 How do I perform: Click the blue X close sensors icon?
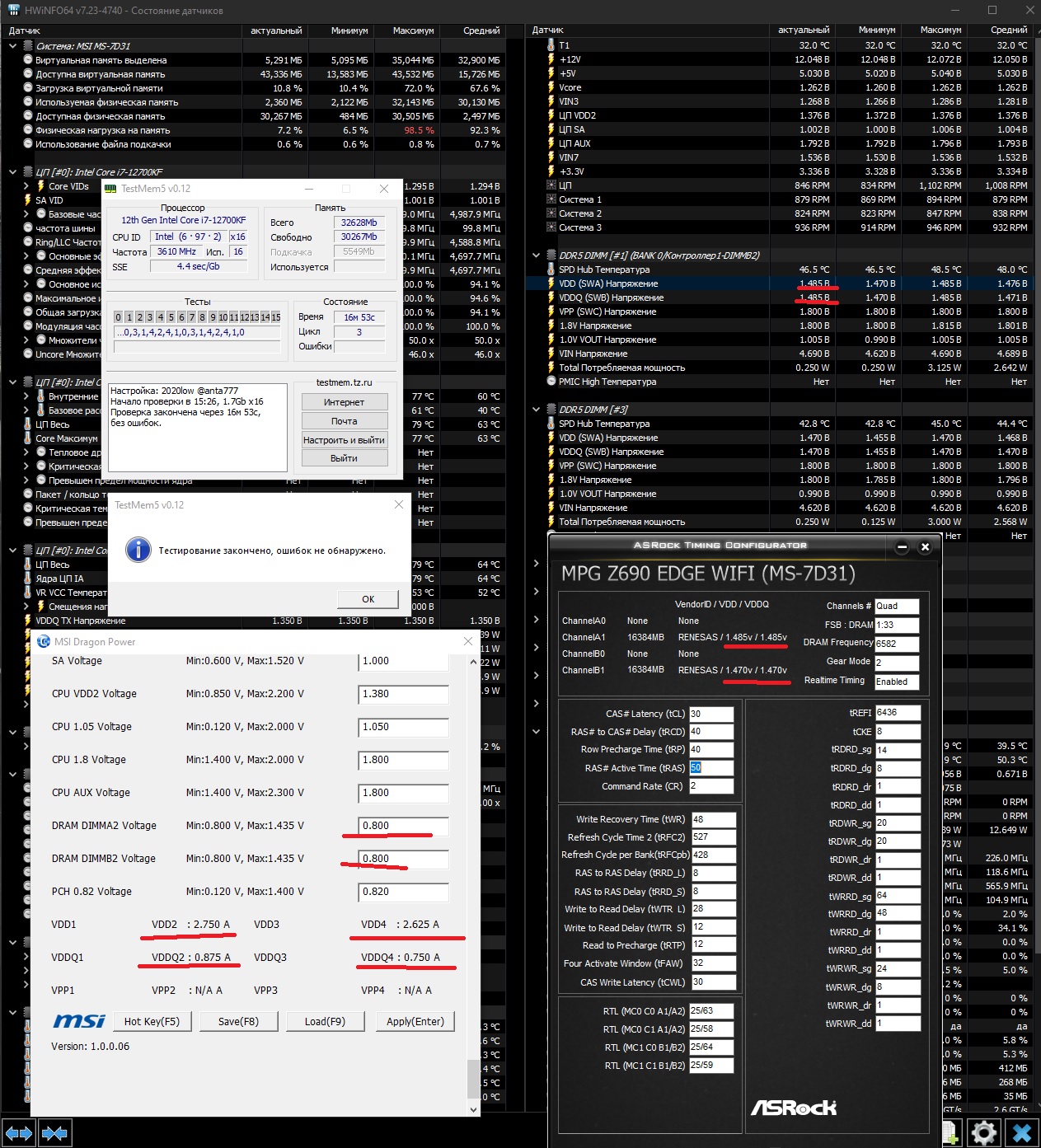click(1022, 1133)
